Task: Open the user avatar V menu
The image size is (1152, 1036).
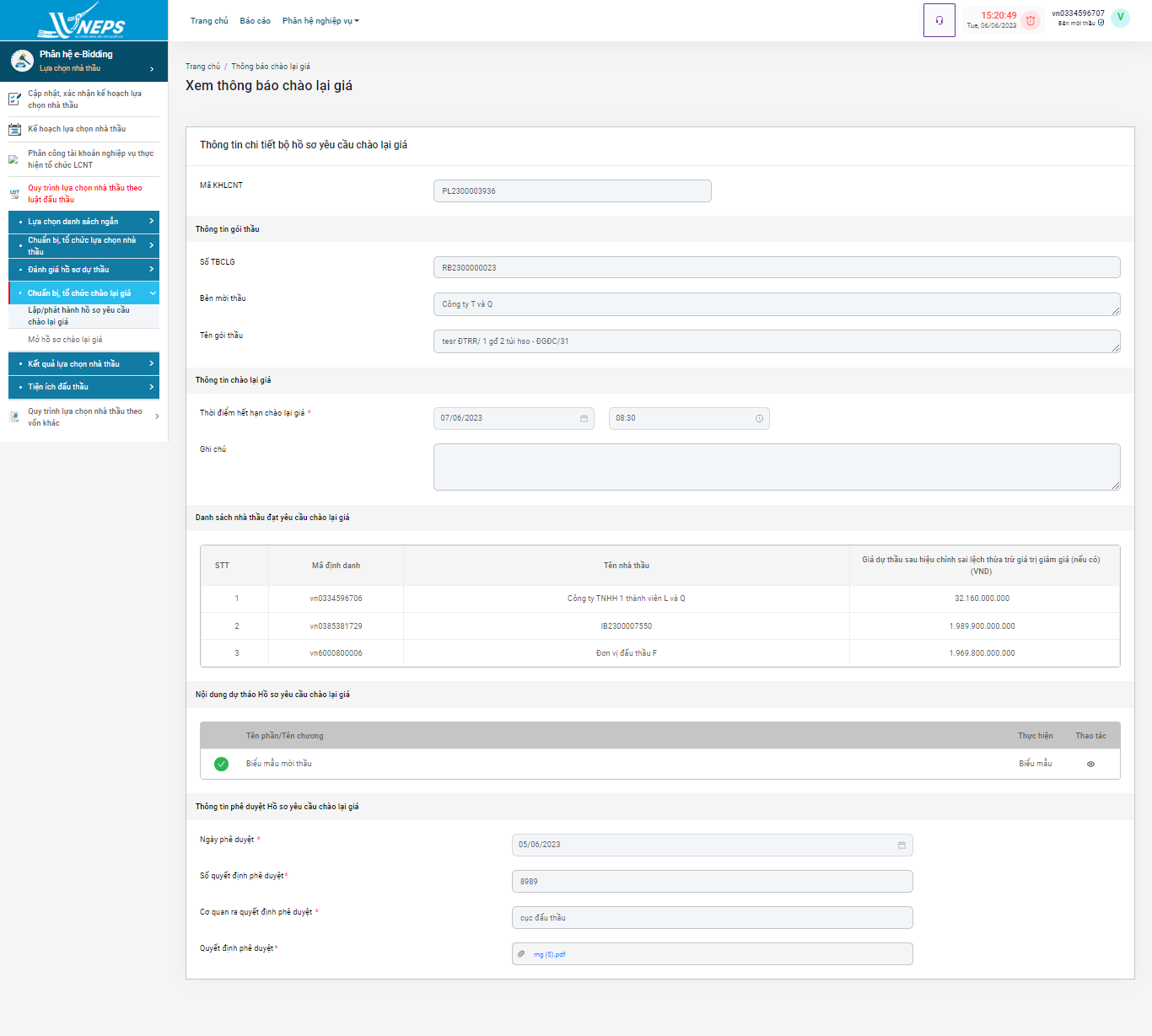Action: (x=1120, y=18)
